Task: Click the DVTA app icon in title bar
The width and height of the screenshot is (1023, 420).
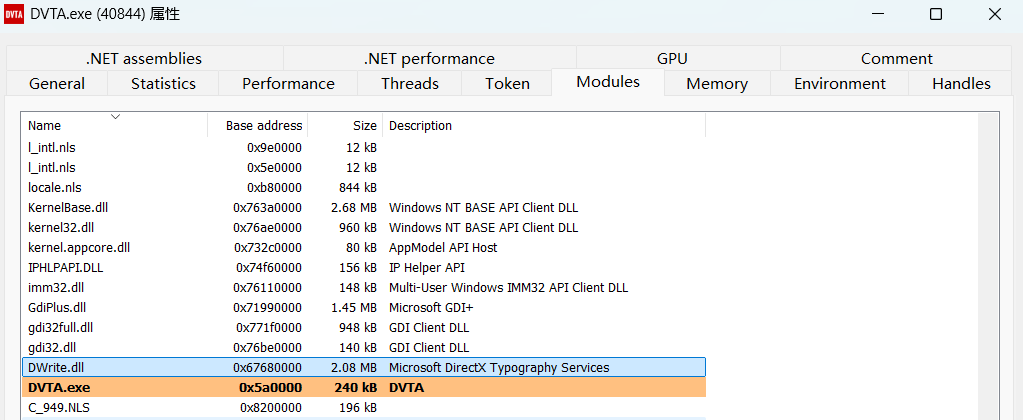Action: tap(16, 15)
